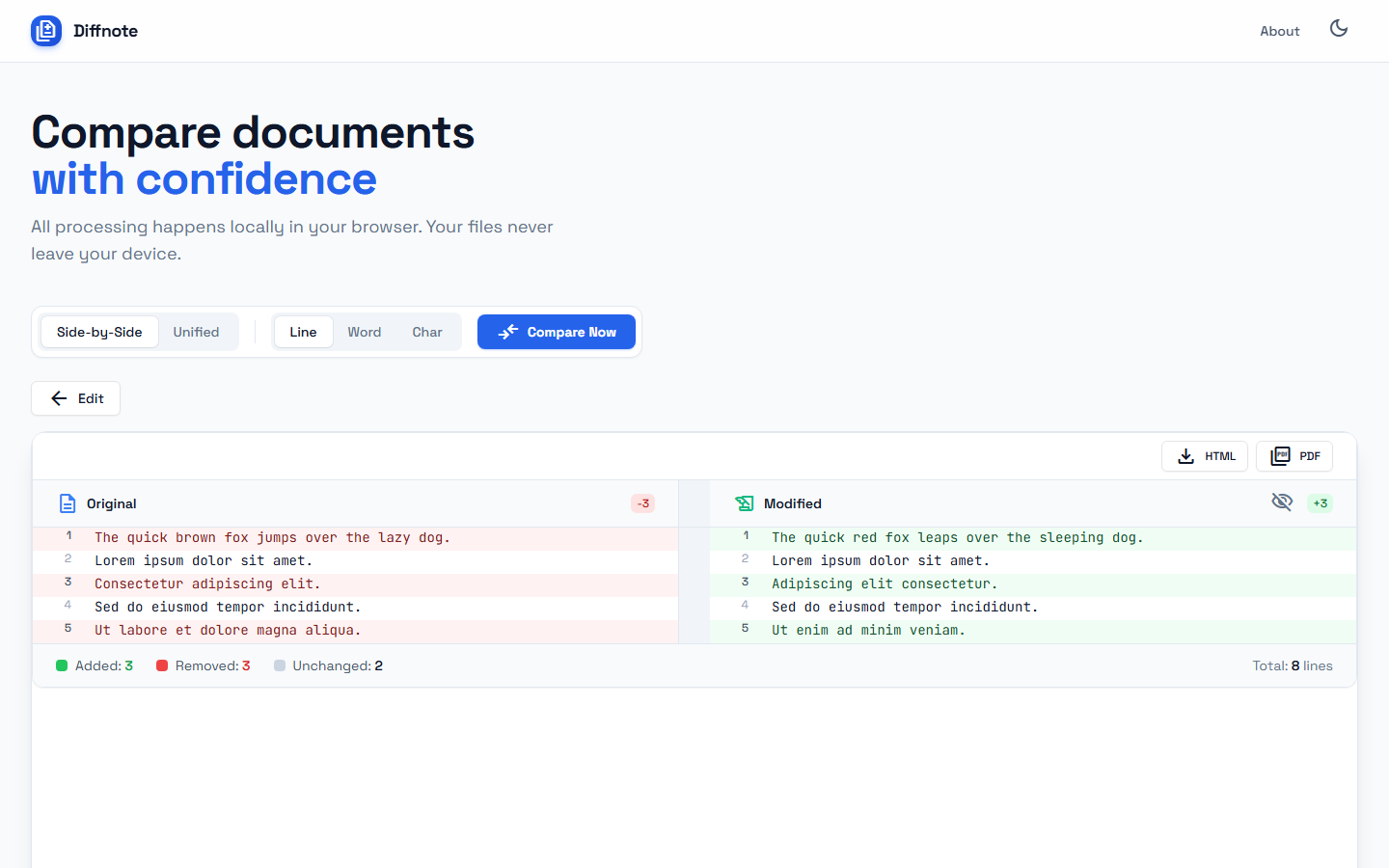Click 'Lorem ipsum dolor sit amet.' in Modified
The width and height of the screenshot is (1389, 868).
click(x=881, y=561)
